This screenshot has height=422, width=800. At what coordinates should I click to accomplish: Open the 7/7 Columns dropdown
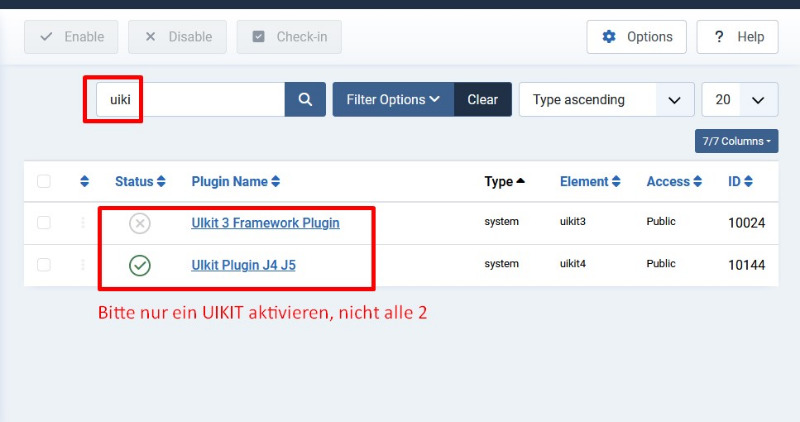736,141
